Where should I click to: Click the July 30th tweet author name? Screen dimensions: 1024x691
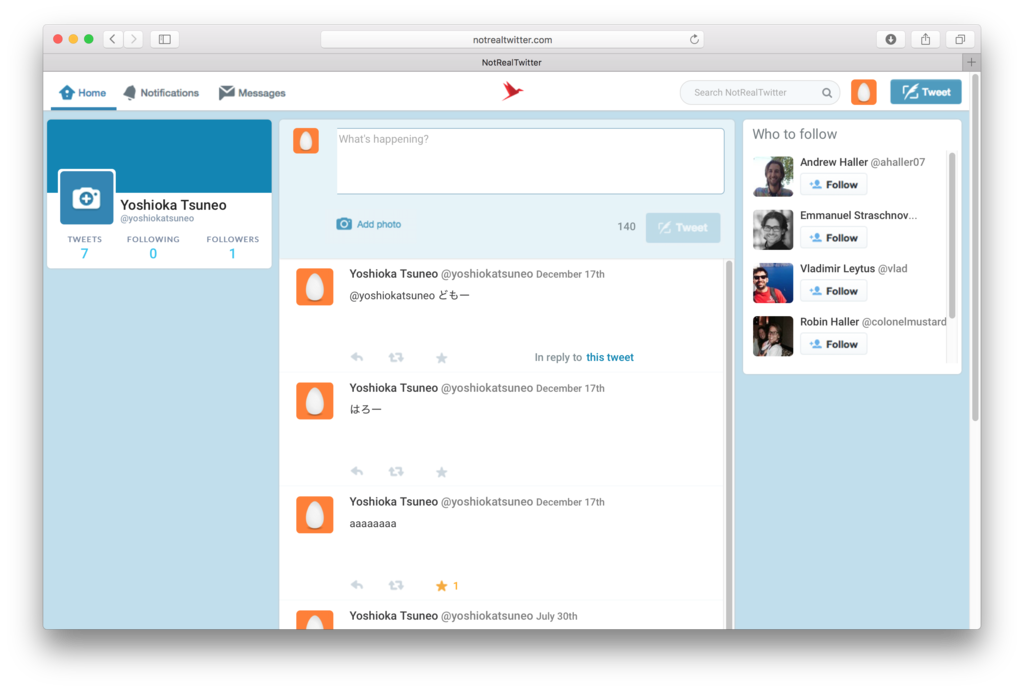tap(393, 616)
